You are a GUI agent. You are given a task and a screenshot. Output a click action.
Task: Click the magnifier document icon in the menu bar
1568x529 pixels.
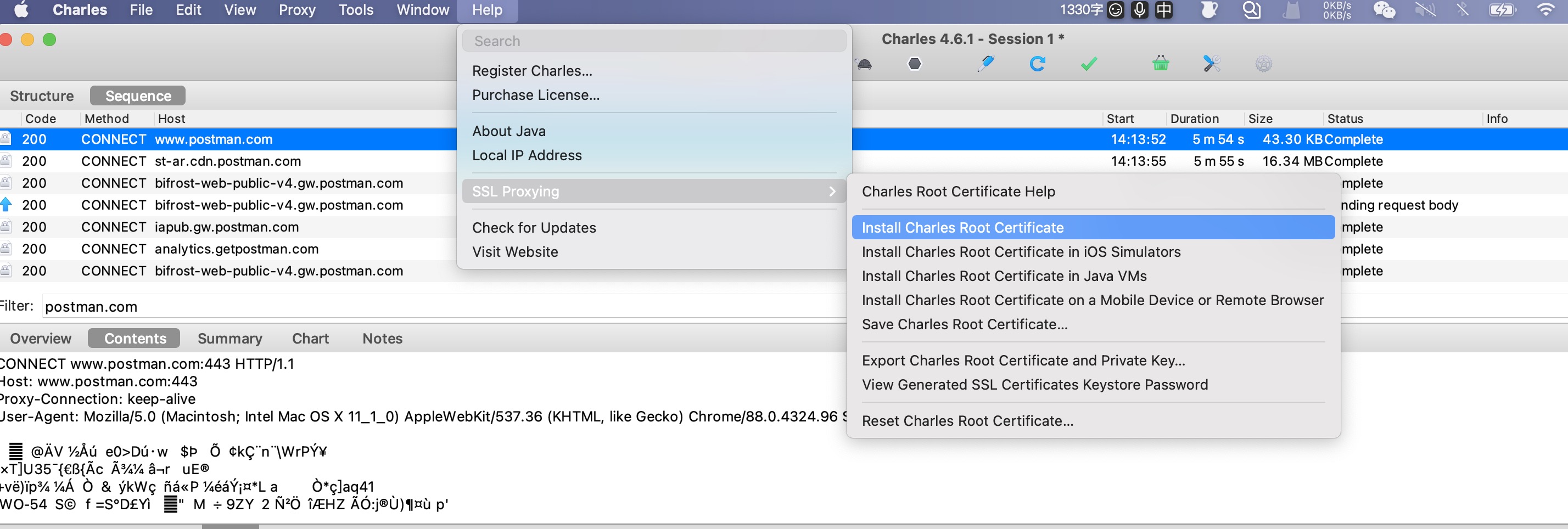(x=1251, y=10)
